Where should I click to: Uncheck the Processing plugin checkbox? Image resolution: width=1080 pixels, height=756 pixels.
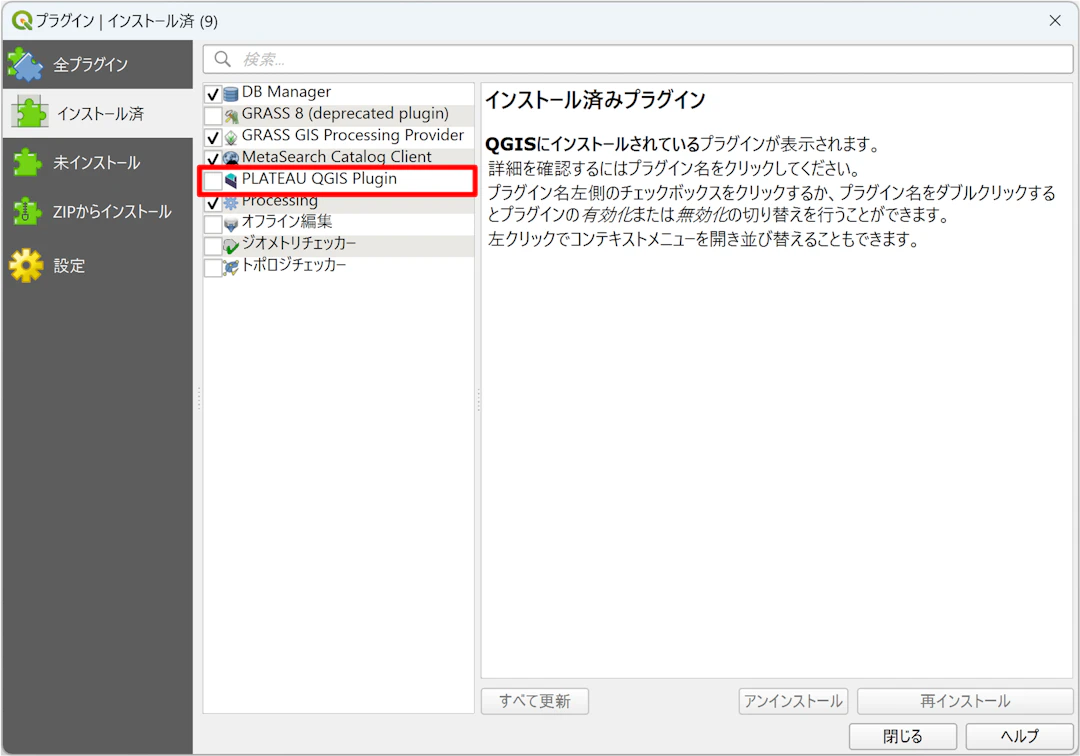(x=213, y=203)
